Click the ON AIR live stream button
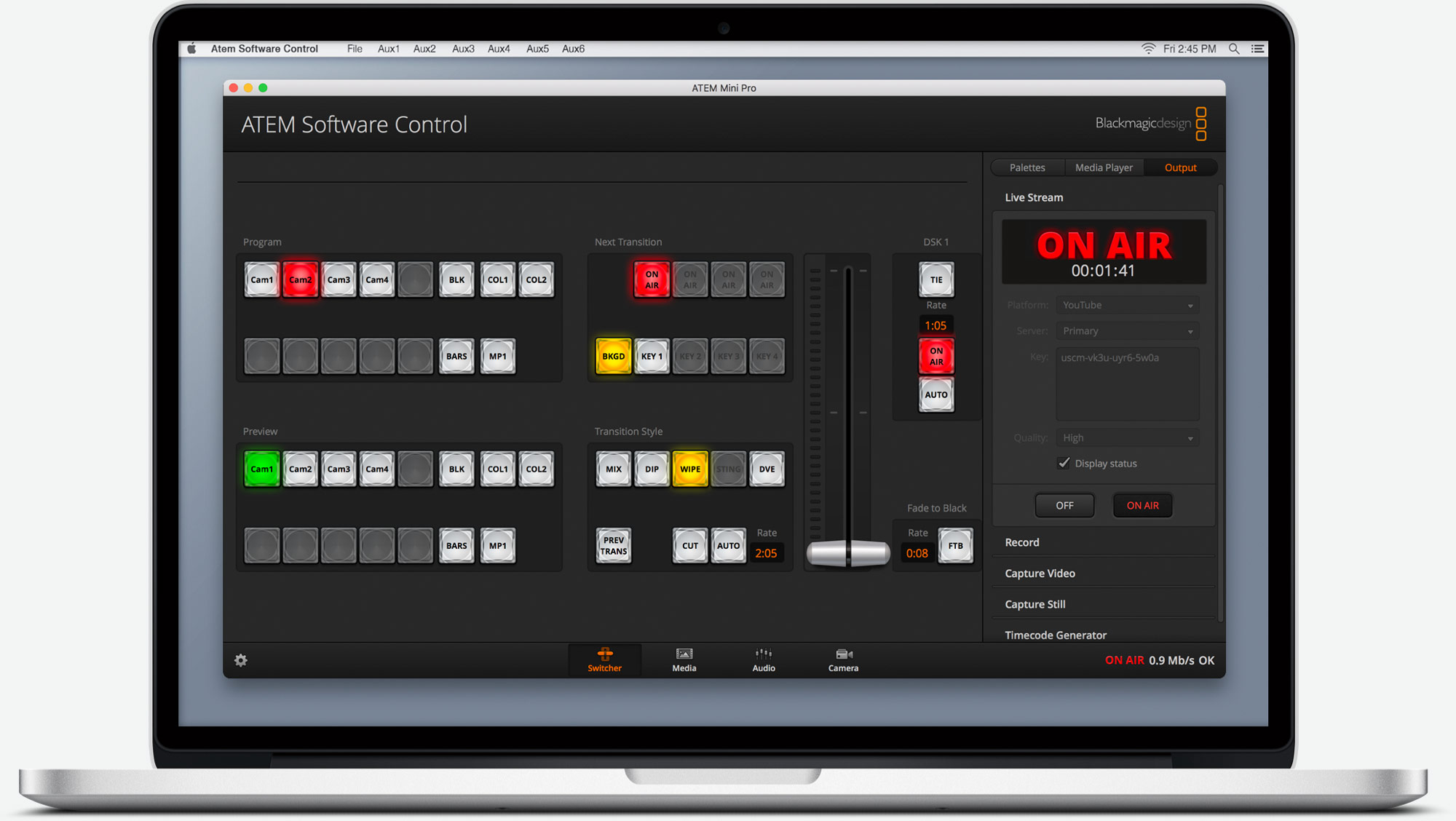1456x821 pixels. click(1142, 505)
